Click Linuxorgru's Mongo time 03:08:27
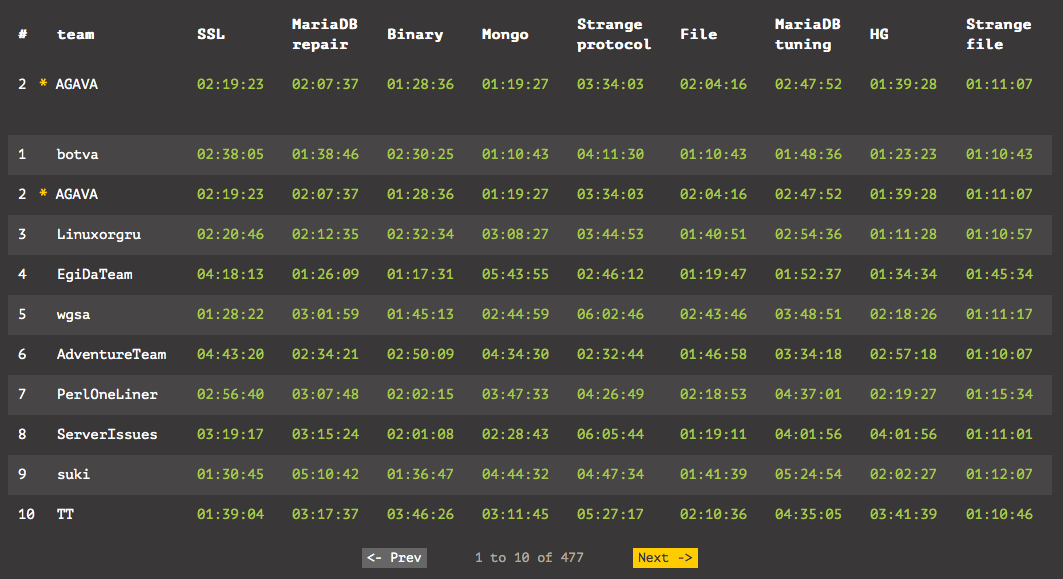This screenshot has height=579, width=1063. (x=515, y=234)
